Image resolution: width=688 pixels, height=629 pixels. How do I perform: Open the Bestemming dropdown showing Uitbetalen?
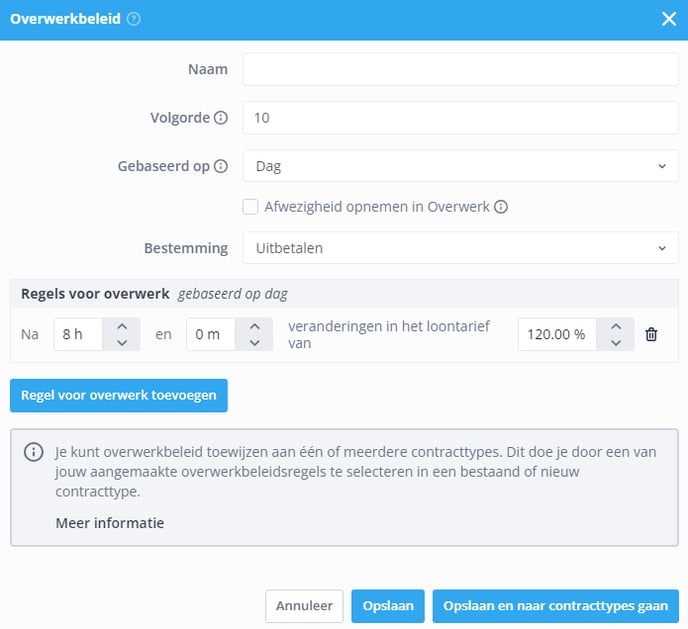coord(460,248)
